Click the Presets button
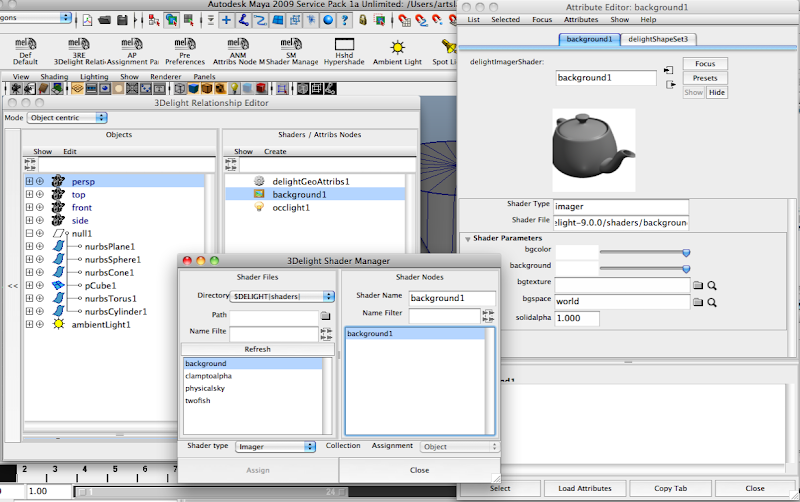This screenshot has width=800, height=502. coord(705,78)
